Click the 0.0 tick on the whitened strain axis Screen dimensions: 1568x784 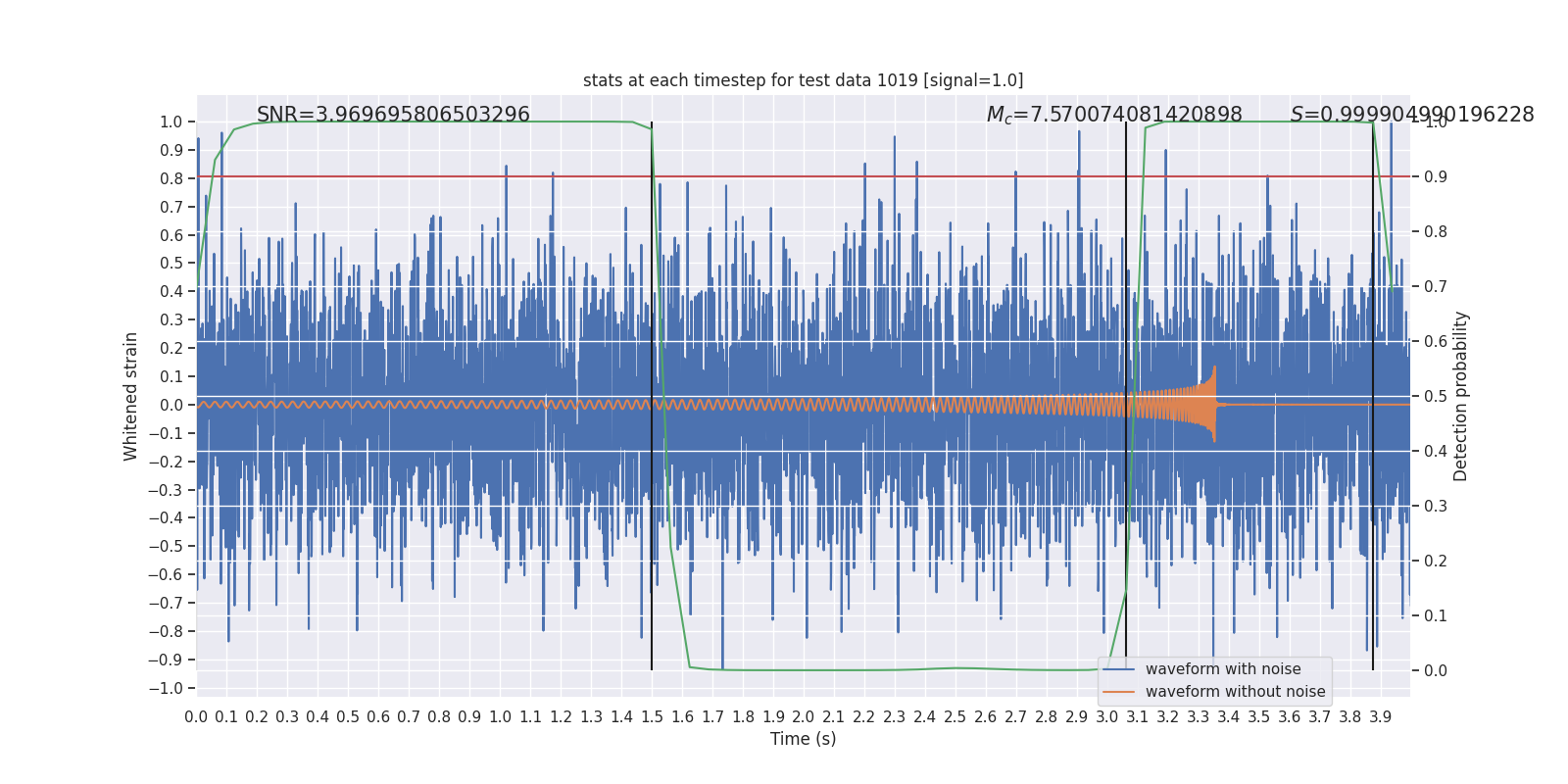[171, 405]
